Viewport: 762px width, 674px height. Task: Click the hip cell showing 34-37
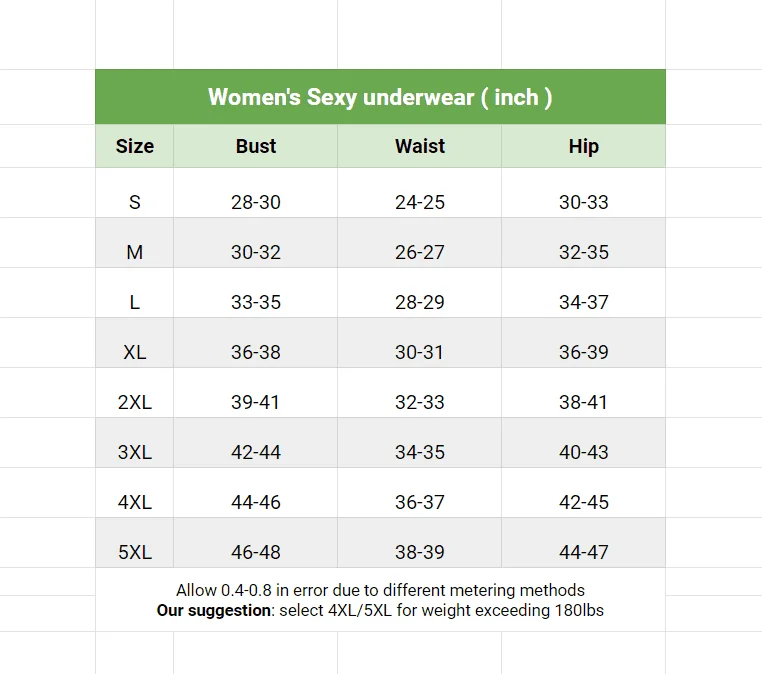(584, 302)
